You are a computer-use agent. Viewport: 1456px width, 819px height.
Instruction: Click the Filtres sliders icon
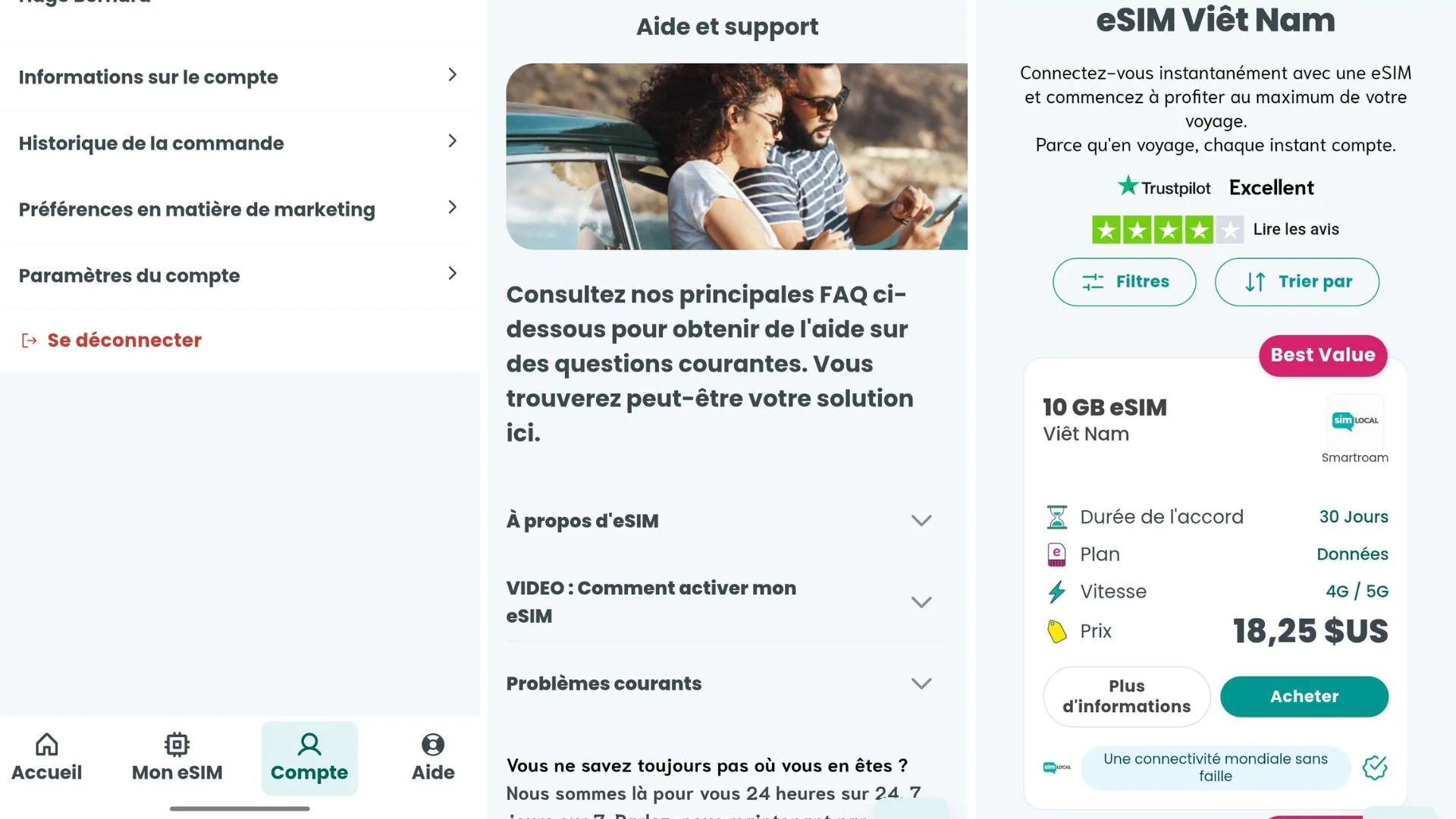coord(1093,282)
